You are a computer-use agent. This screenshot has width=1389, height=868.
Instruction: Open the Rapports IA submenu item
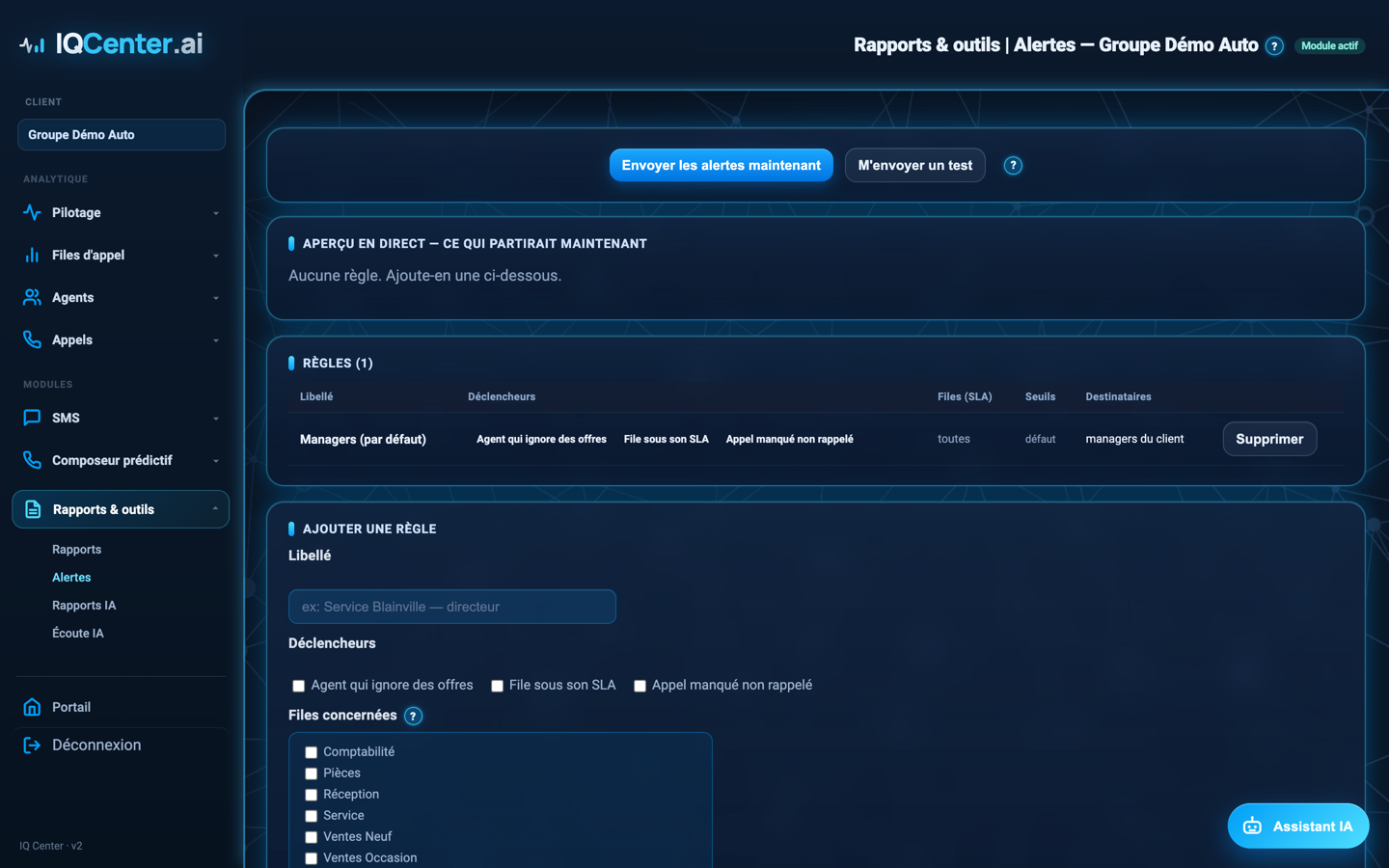[x=84, y=606]
